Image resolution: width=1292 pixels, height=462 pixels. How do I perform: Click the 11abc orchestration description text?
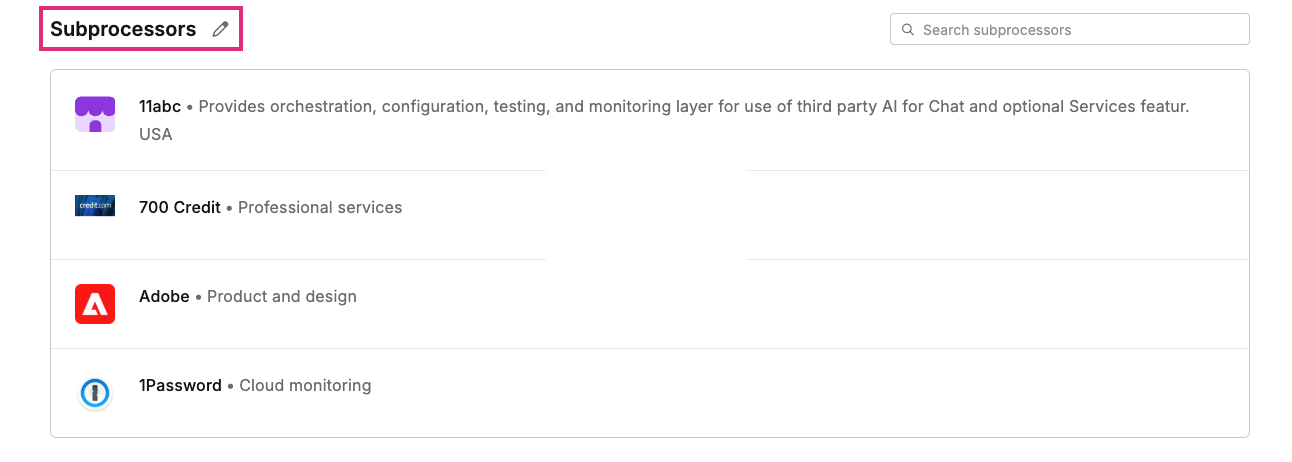pos(694,106)
